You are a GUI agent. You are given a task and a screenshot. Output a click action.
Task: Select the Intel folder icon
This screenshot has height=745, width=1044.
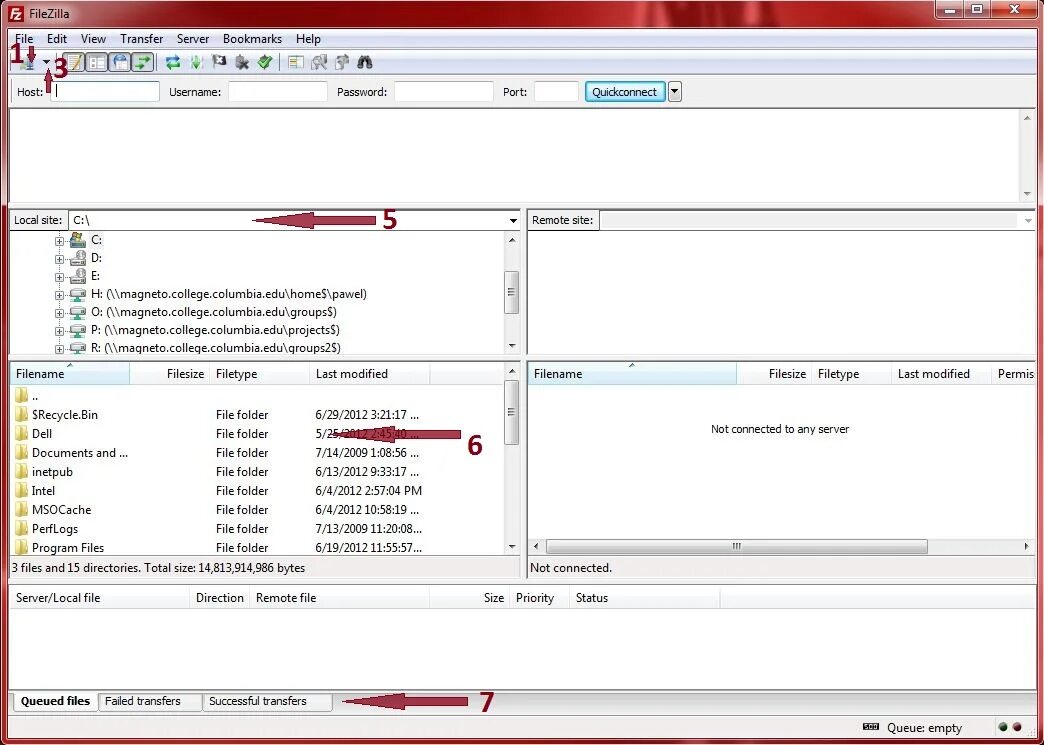tap(21, 491)
